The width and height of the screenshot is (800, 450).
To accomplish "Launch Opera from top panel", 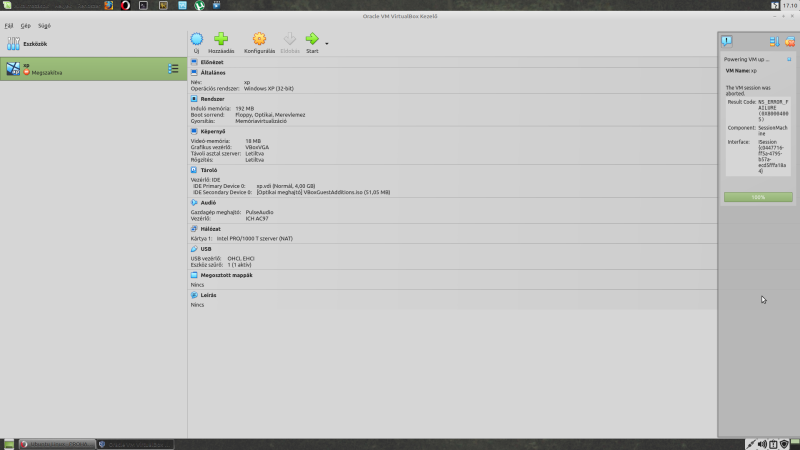I will click(x=126, y=6).
